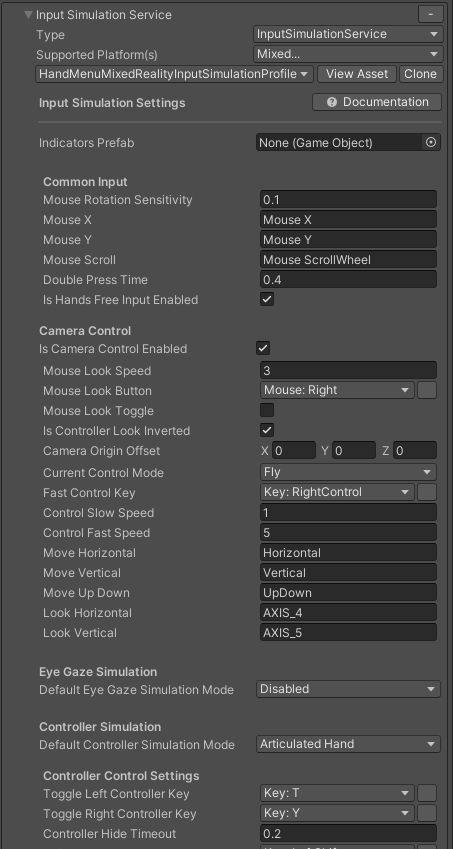Click the square next to Toggle Left Controller Key
The width and height of the screenshot is (453, 849).
click(x=427, y=793)
